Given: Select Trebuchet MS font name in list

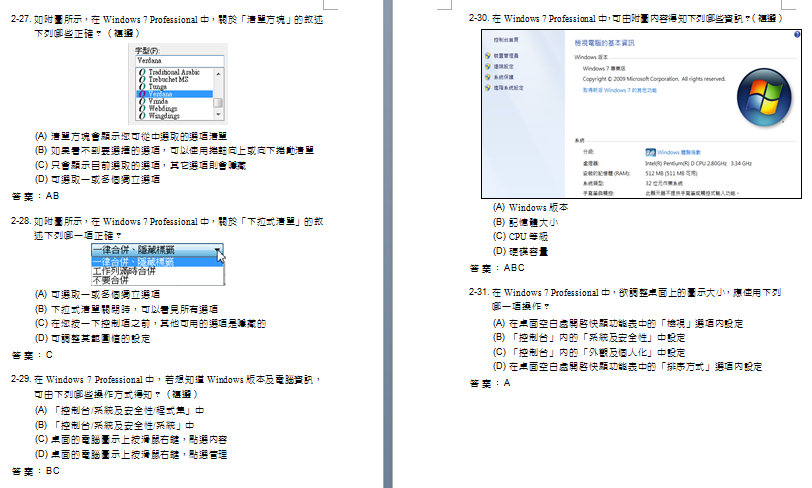Looking at the screenshot, I should click(168, 80).
